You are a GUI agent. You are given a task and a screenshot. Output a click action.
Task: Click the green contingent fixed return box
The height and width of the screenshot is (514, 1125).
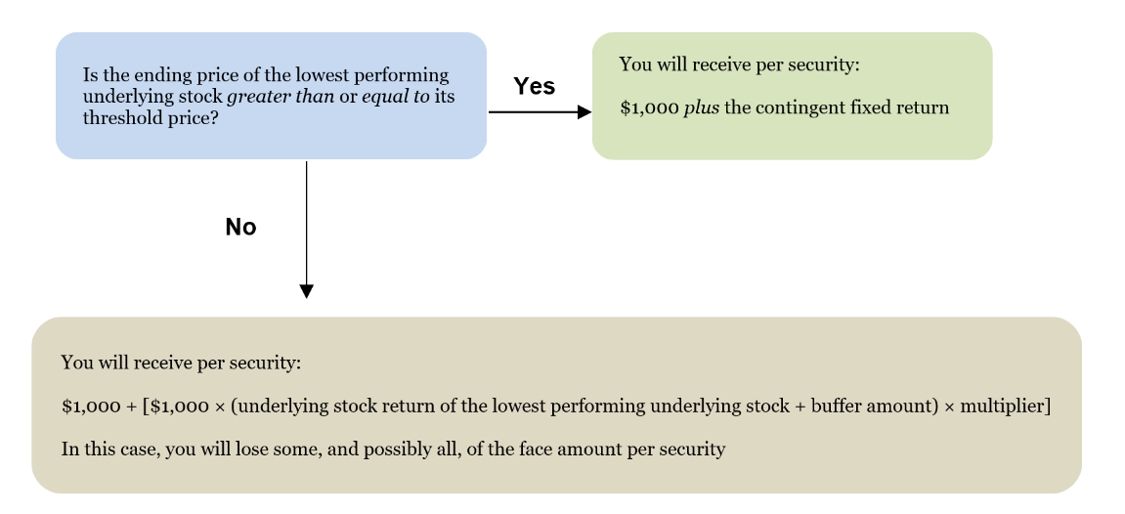(x=792, y=95)
